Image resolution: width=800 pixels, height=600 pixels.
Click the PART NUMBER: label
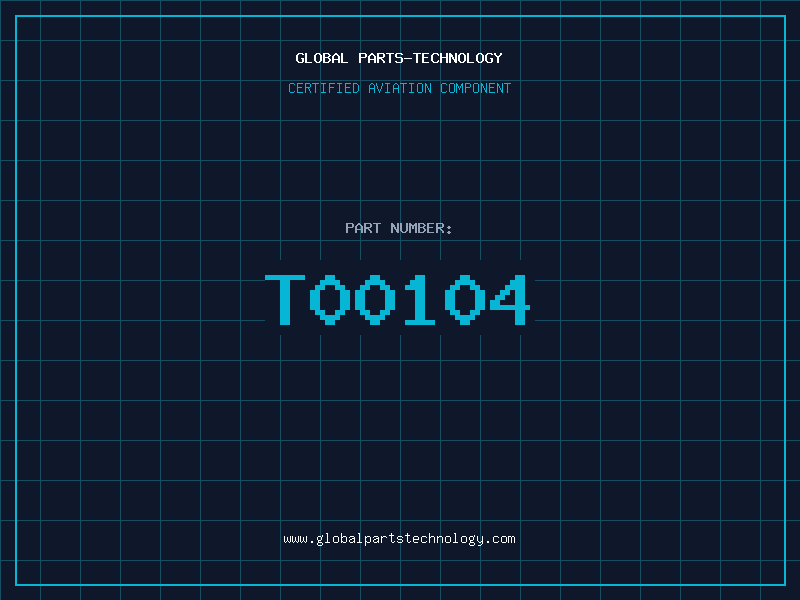tap(399, 228)
